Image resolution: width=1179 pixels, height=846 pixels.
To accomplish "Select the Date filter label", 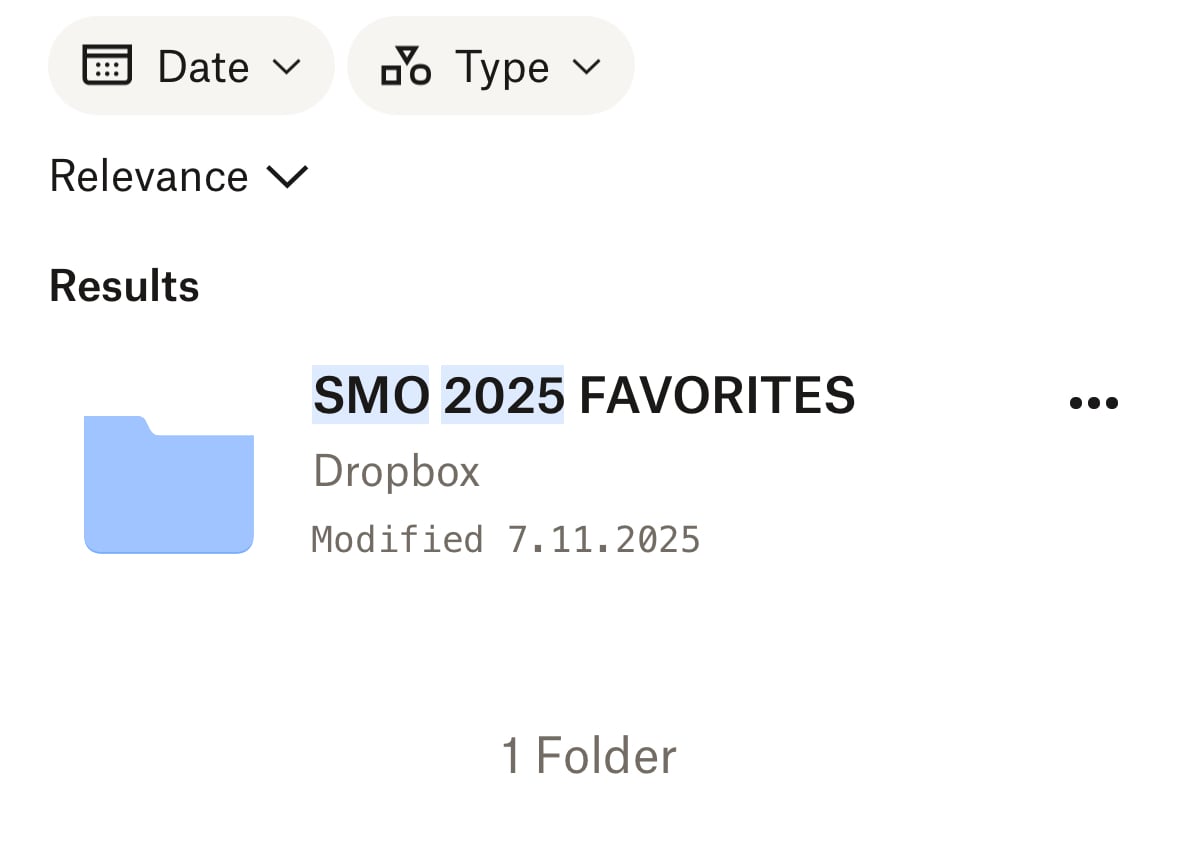I will pyautogui.click(x=203, y=67).
